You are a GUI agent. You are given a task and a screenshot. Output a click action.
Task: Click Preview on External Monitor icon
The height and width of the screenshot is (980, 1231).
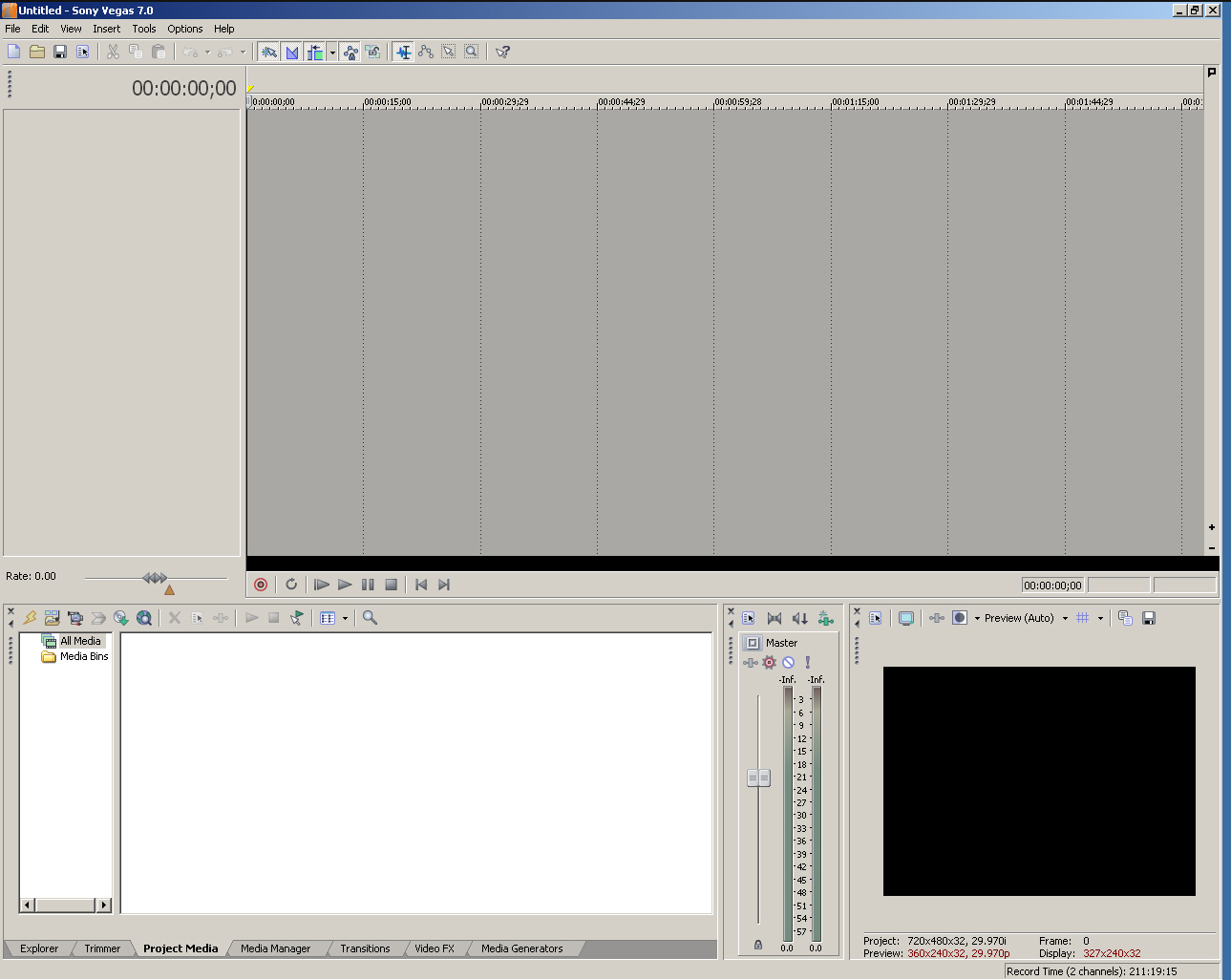(906, 618)
